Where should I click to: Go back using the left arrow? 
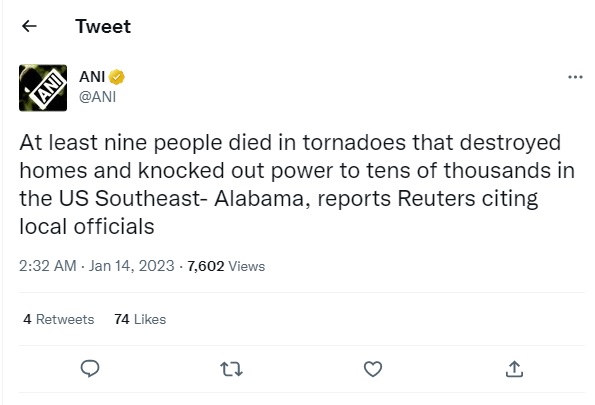point(29,26)
